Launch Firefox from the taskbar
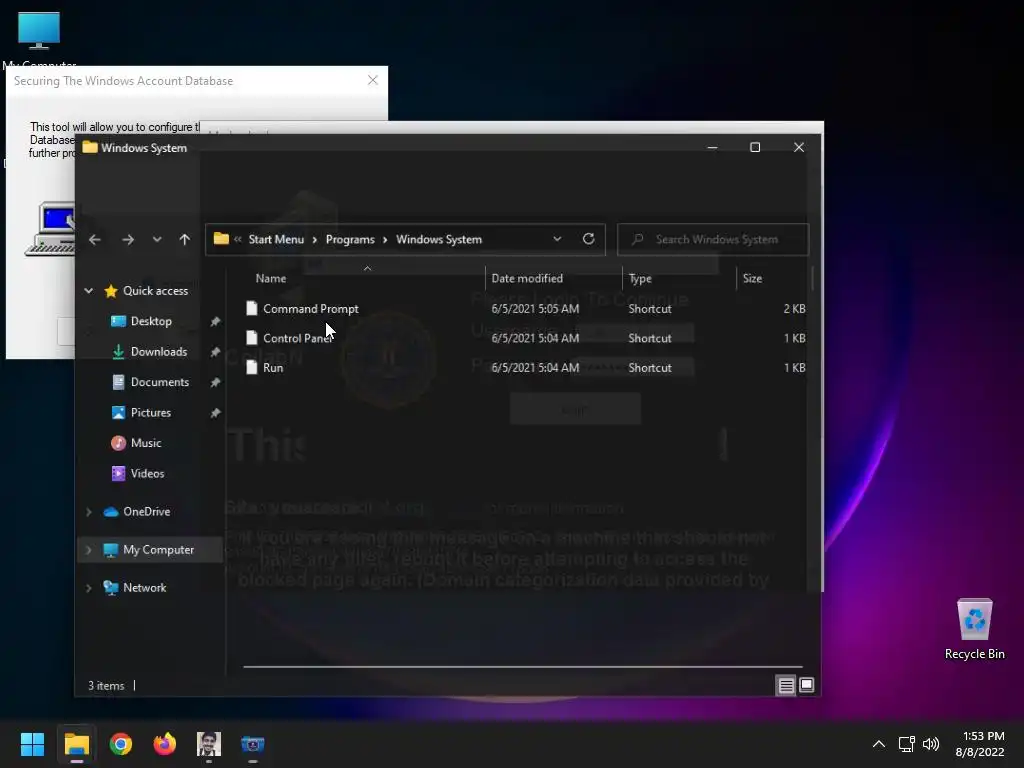 165,744
